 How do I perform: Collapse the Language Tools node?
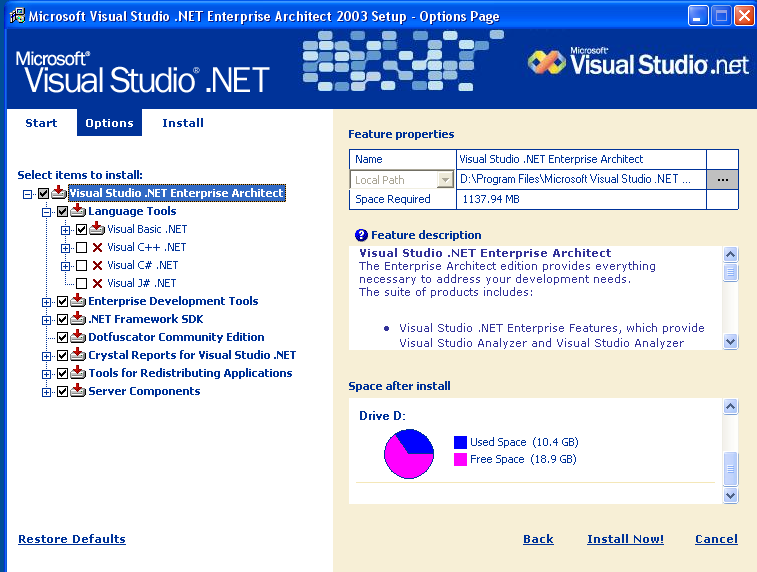[x=46, y=212]
